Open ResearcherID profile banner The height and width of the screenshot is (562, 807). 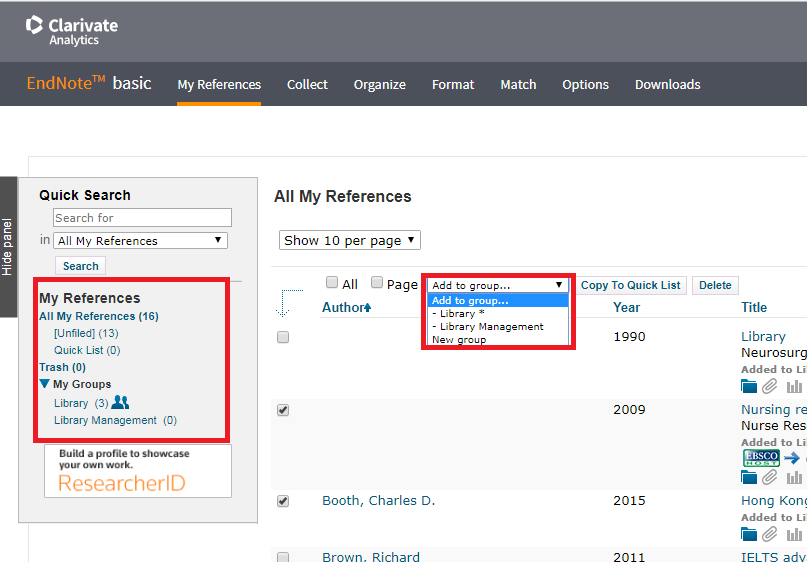(x=138, y=471)
